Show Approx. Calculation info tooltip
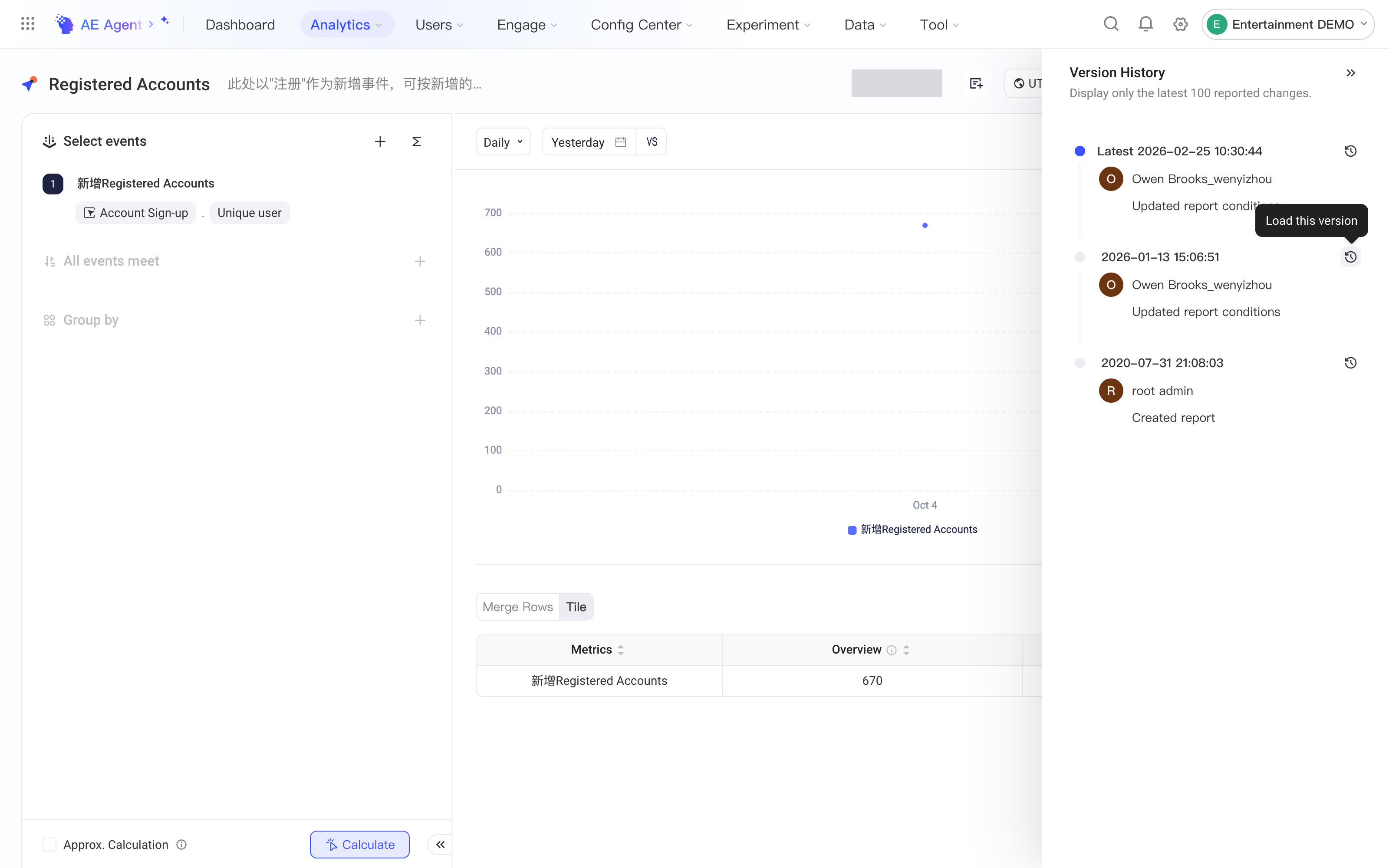This screenshot has height=868, width=1389. (x=181, y=845)
